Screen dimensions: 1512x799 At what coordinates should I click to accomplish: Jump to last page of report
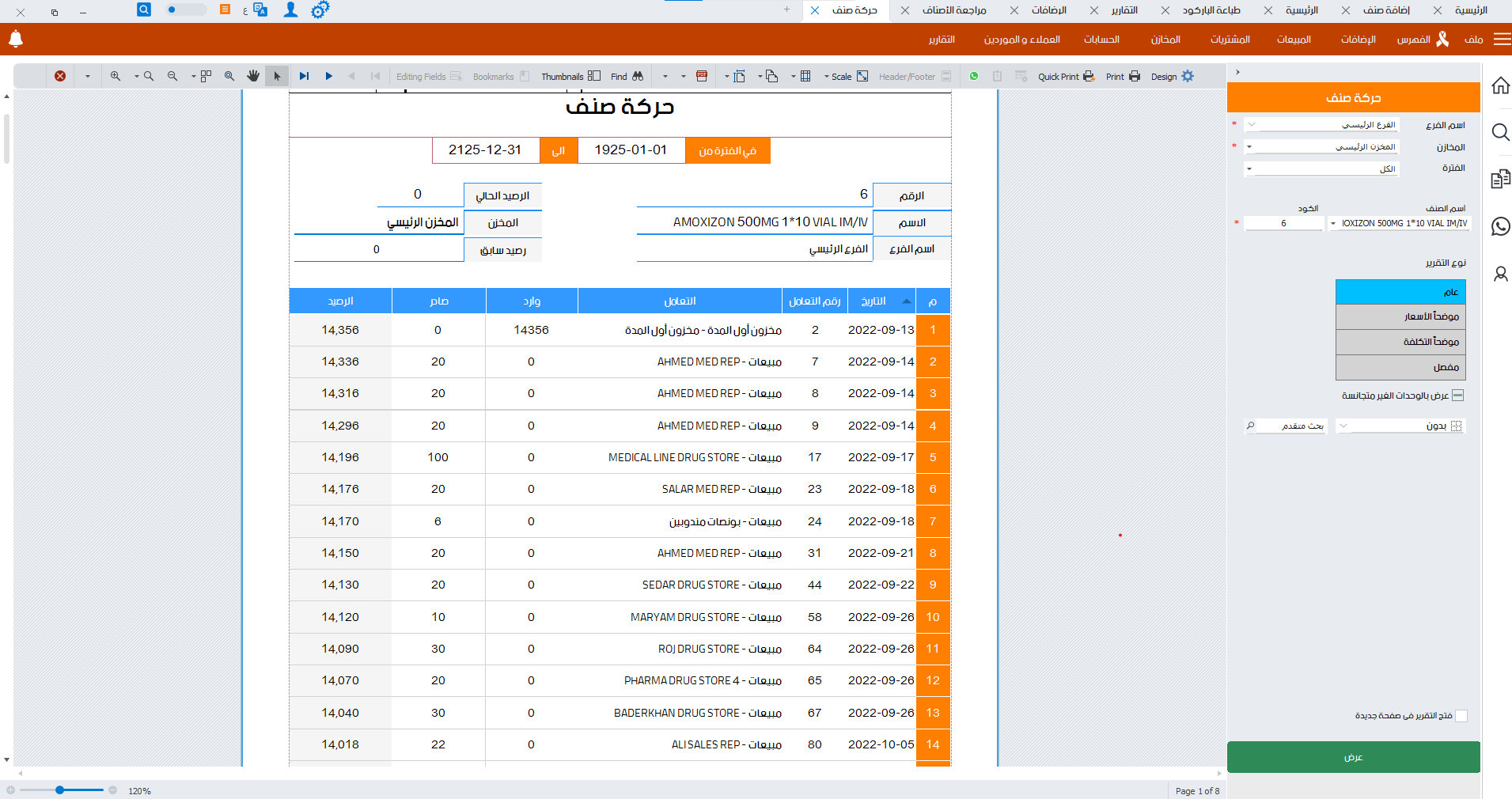[305, 76]
